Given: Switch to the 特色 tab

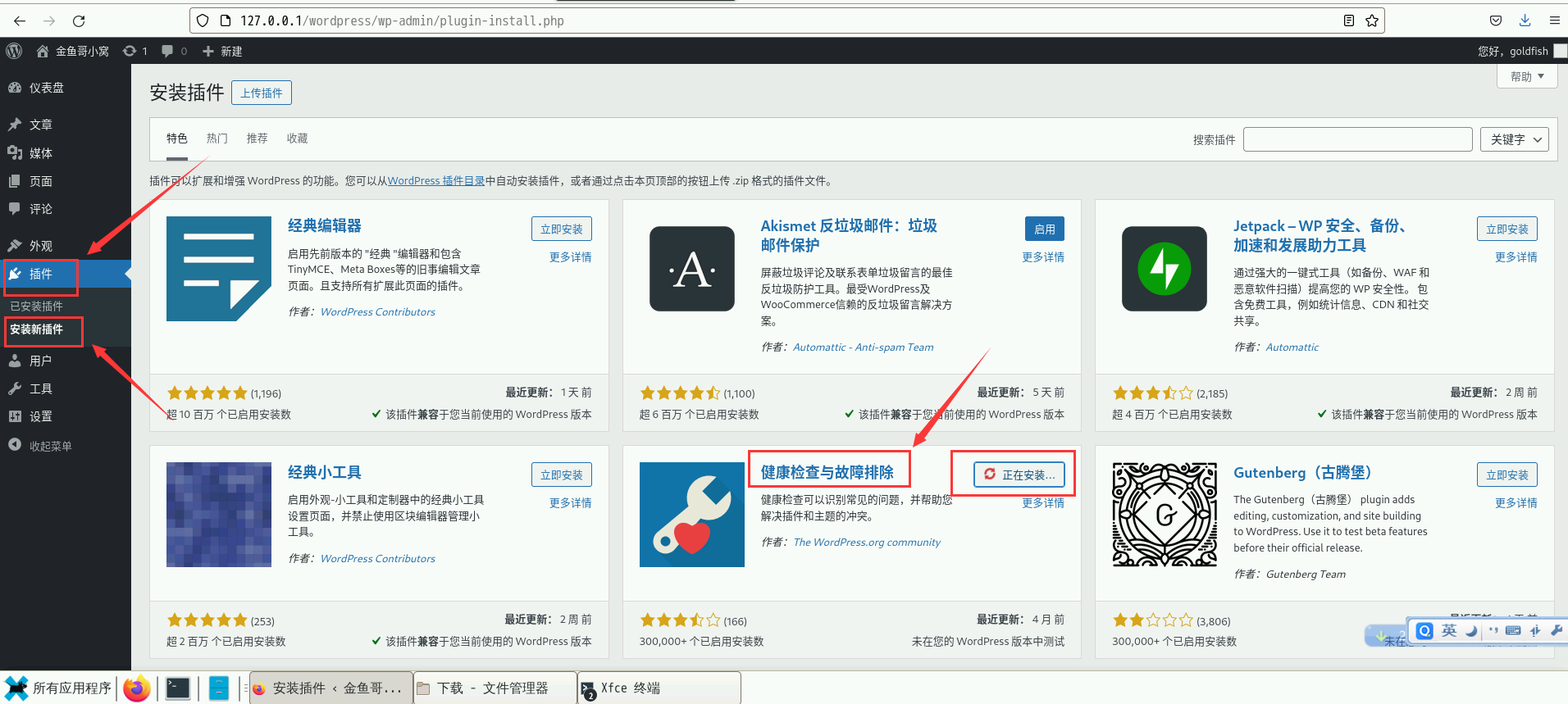Looking at the screenshot, I should click(x=177, y=139).
